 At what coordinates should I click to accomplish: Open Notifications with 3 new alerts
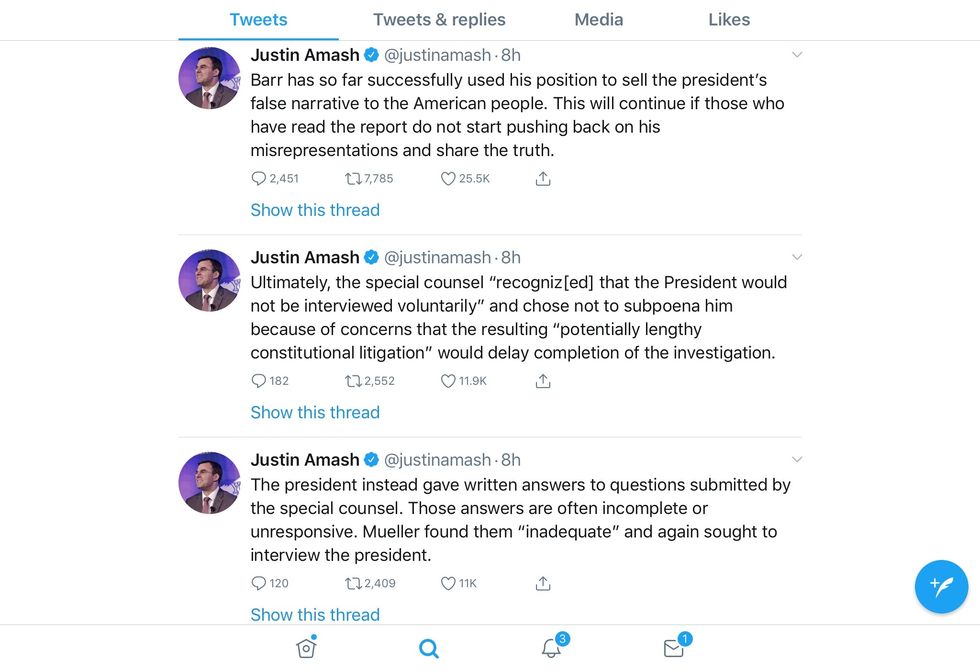coord(552,647)
